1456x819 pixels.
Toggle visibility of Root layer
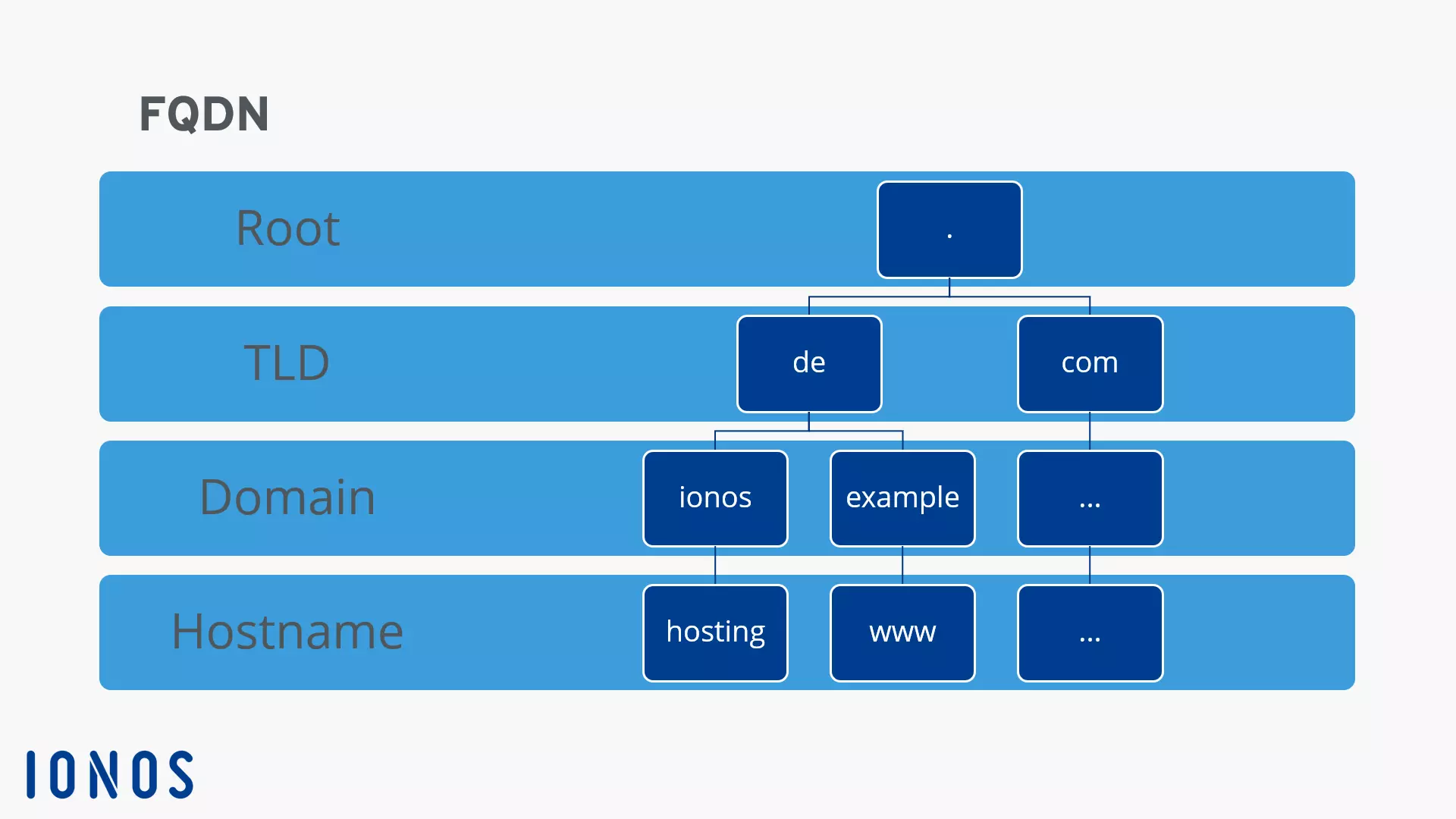[287, 228]
